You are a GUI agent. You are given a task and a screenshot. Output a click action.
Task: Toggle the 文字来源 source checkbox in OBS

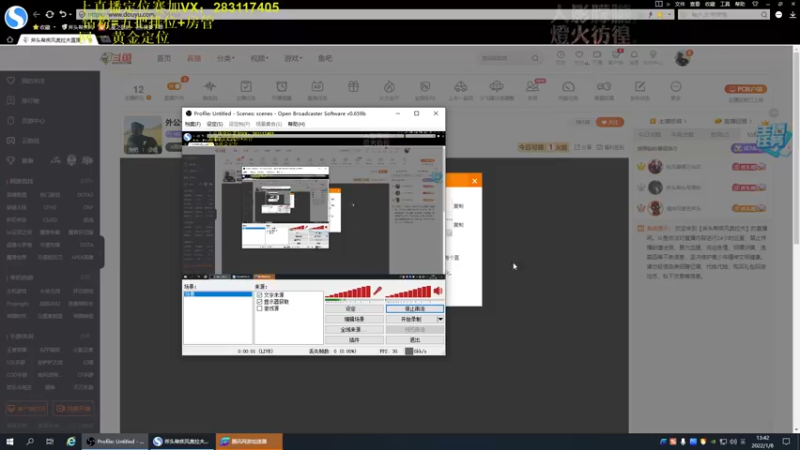[x=260, y=295]
